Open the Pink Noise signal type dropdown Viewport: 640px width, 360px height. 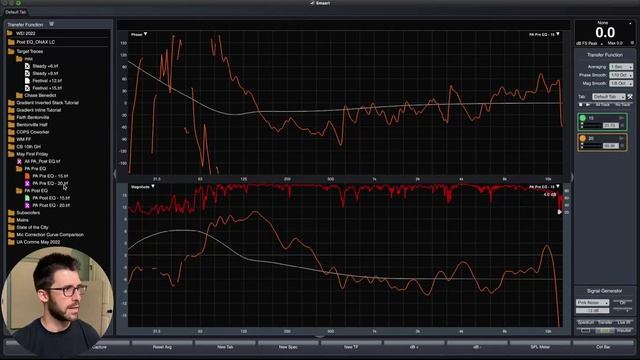[592, 303]
